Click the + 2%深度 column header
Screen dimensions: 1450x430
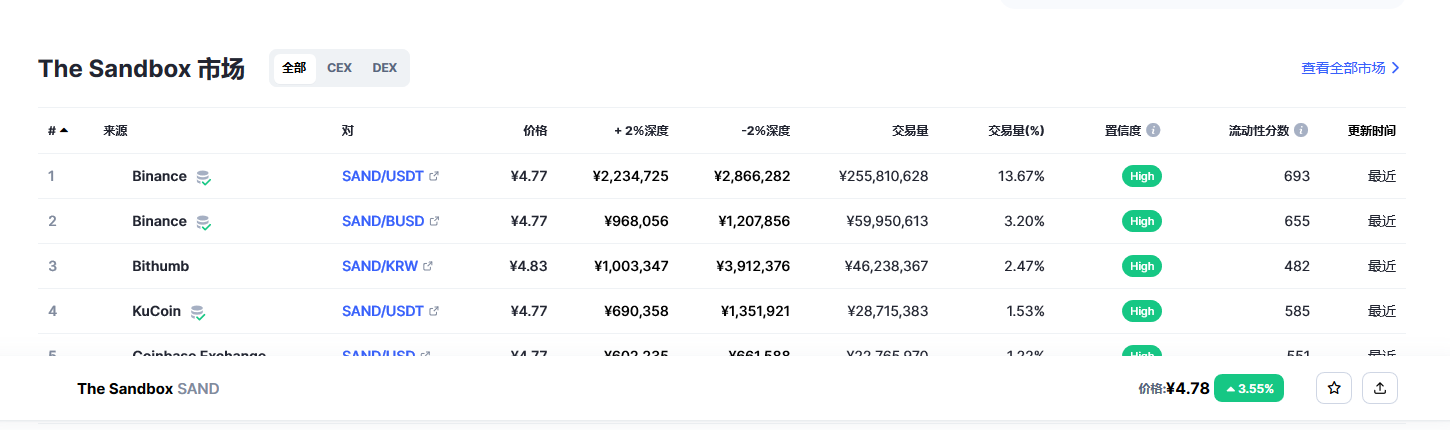pyautogui.click(x=641, y=130)
